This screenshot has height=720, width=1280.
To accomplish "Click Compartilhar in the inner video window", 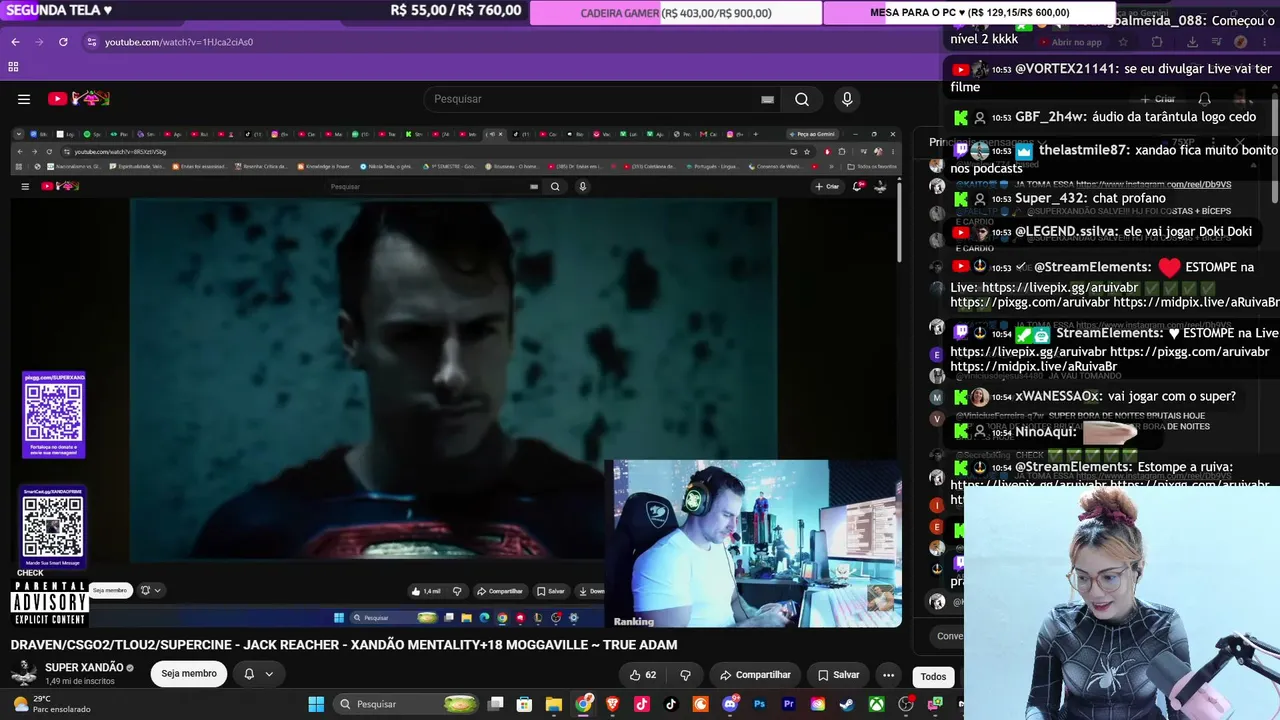I will [500, 591].
